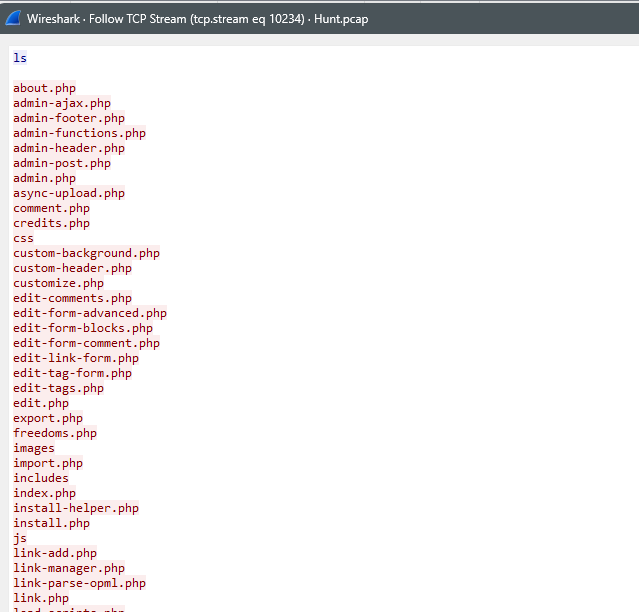This screenshot has width=639, height=612.
Task: Select custom-background.php in the output
Action: (x=86, y=253)
